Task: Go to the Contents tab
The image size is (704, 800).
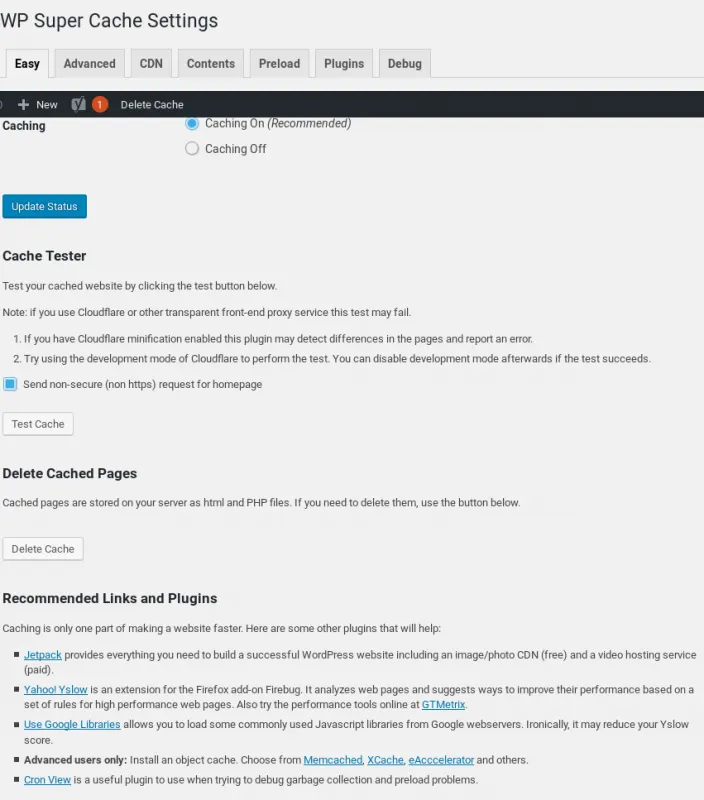Action: 211,64
